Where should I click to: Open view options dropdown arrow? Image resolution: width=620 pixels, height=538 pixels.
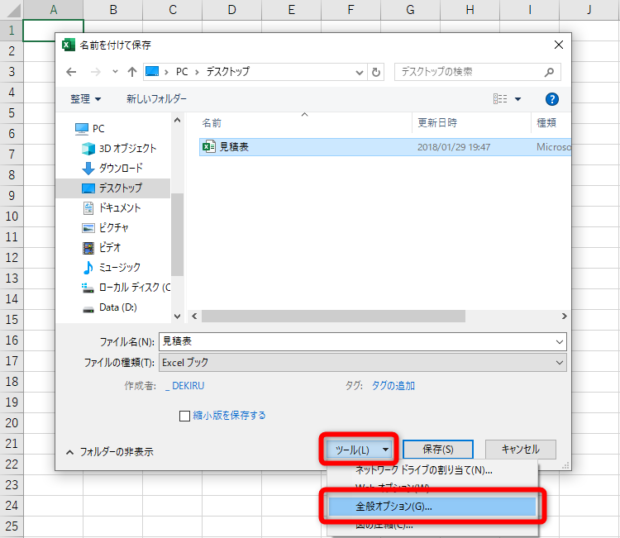[518, 99]
